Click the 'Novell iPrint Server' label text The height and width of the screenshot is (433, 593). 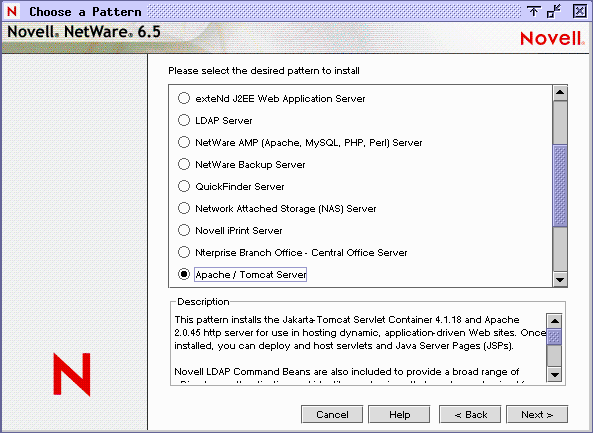tap(239, 230)
